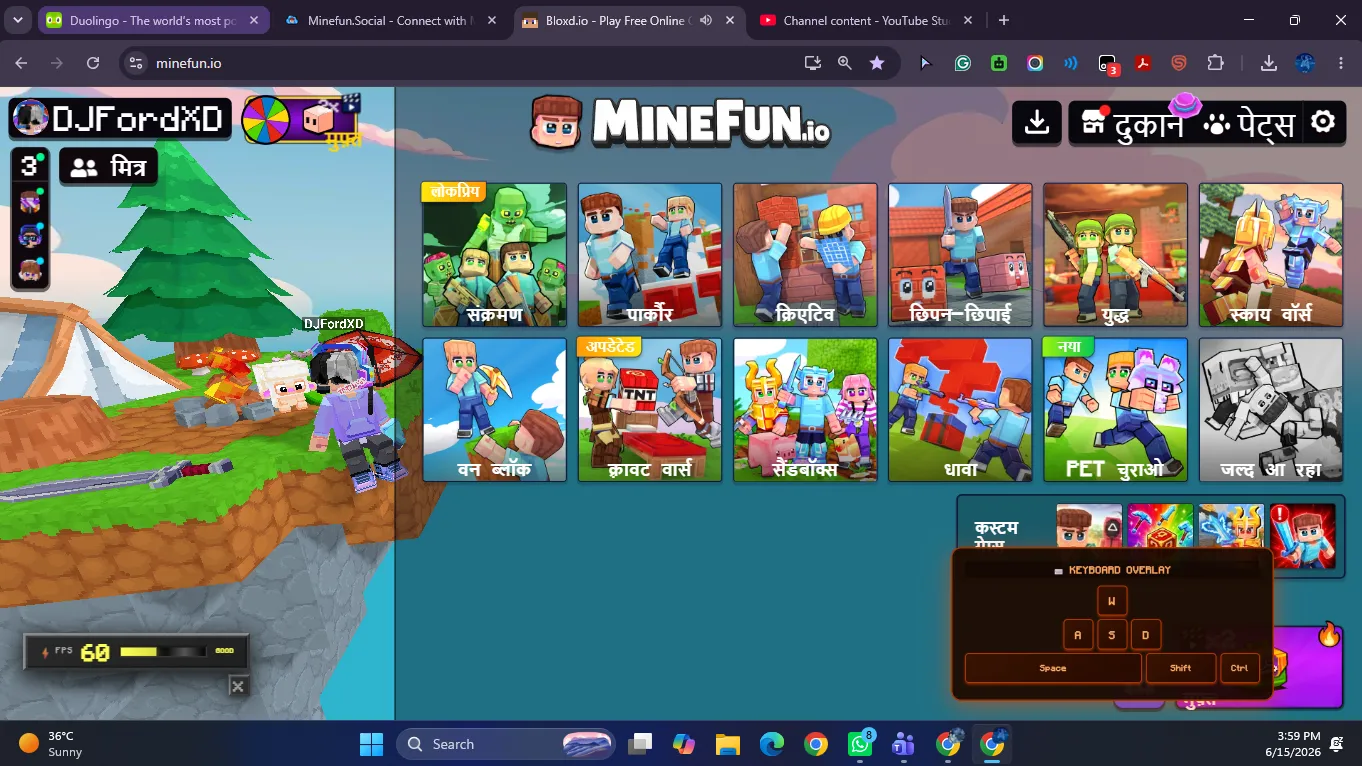Select the third friend avatar with brown hair
1362x766 pixels.
click(30, 270)
